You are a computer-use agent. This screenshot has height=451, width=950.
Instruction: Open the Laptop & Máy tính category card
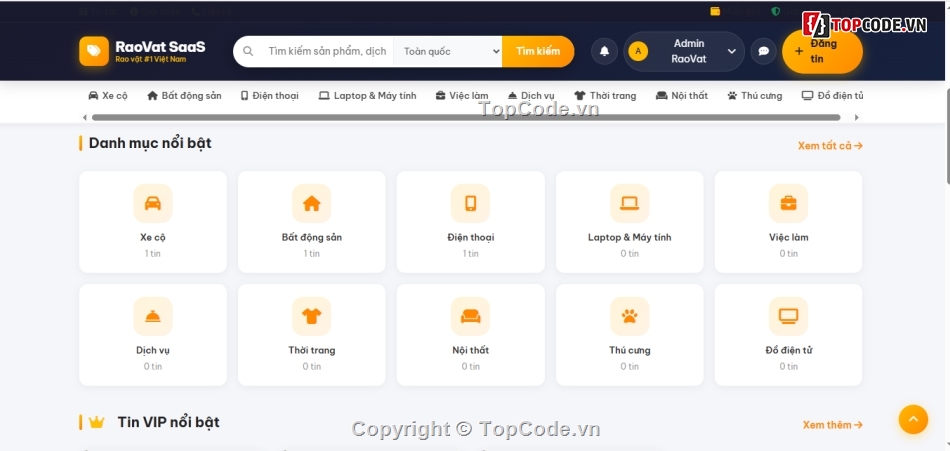pyautogui.click(x=629, y=222)
